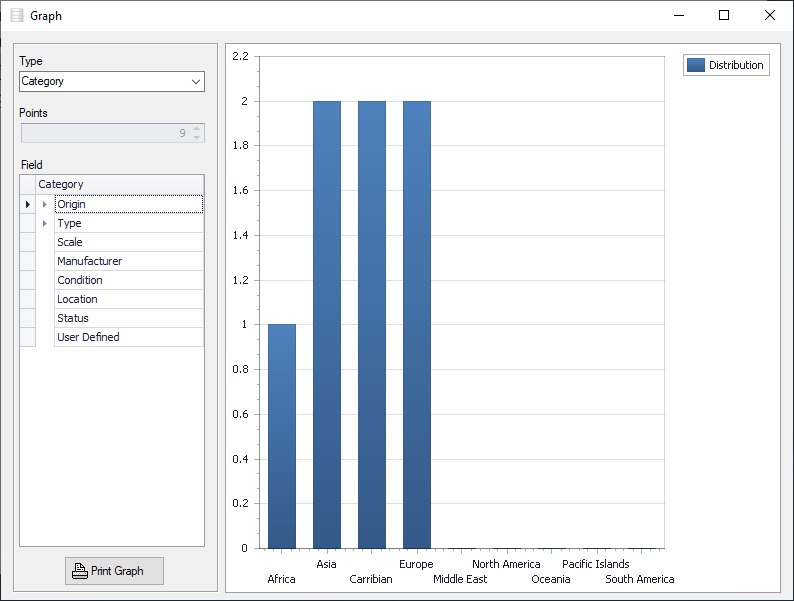The width and height of the screenshot is (794, 601).
Task: Select the Type field row
Action: pyautogui.click(x=129, y=223)
